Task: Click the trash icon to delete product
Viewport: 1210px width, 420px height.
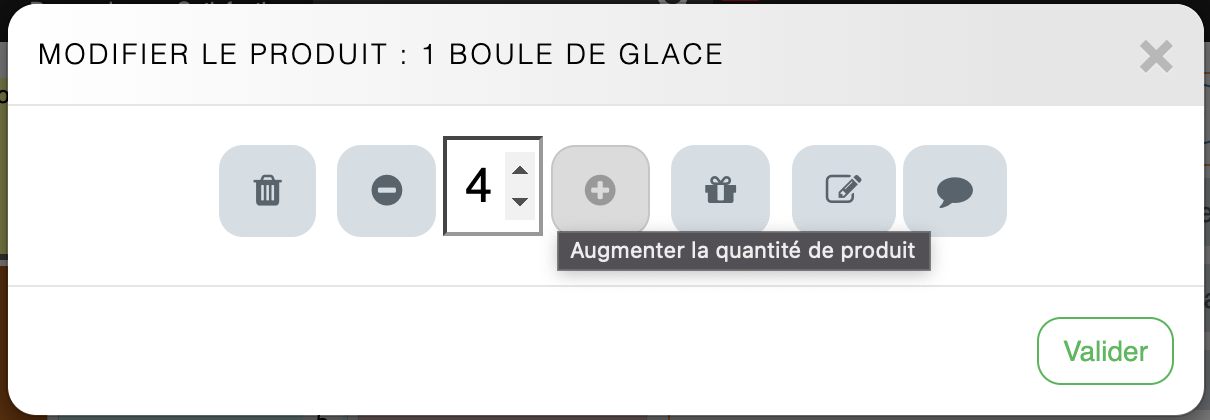Action: pos(267,191)
